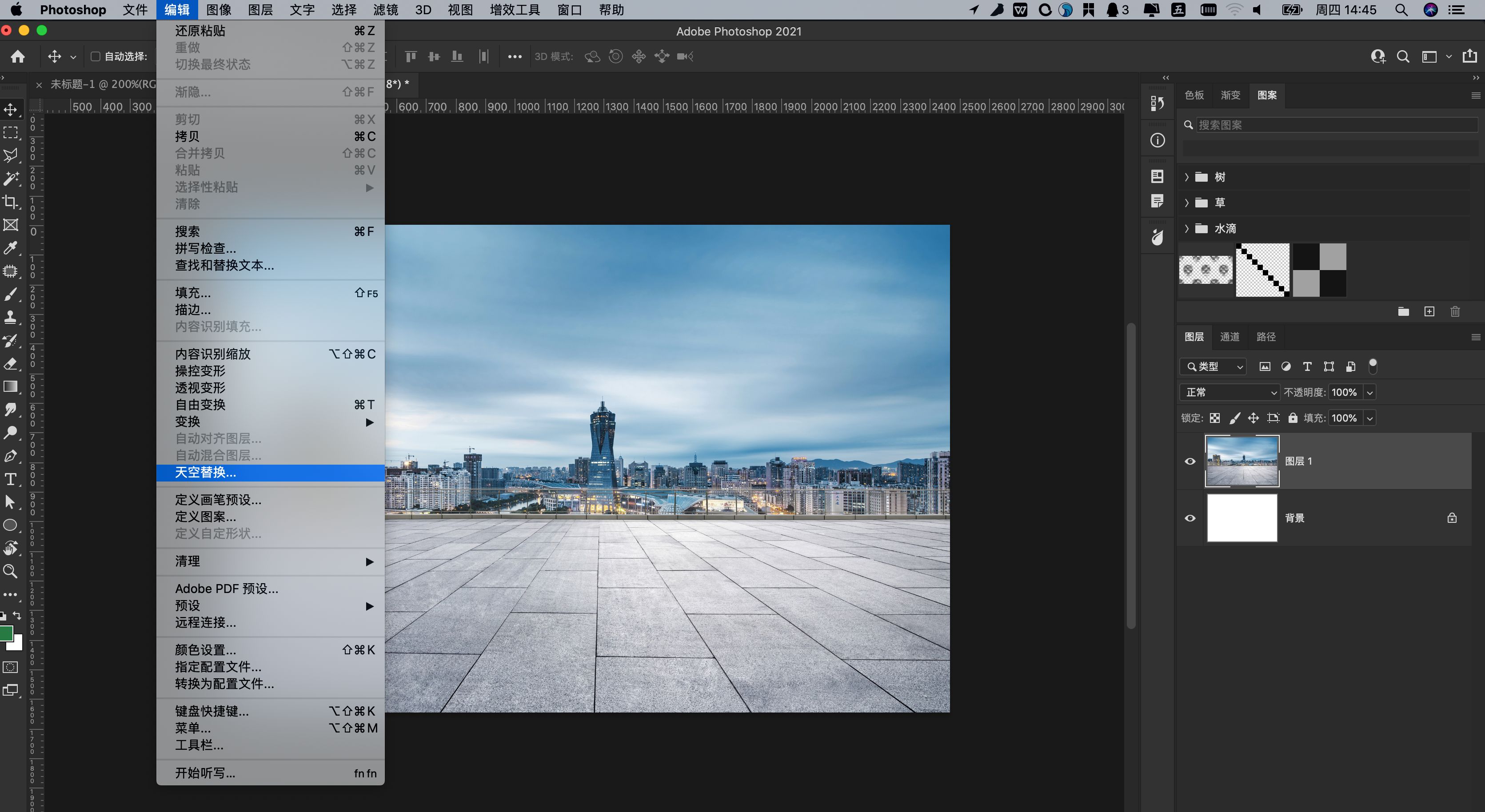Hide 背景 layer visibility eye
This screenshot has height=812, width=1485.
(1190, 518)
